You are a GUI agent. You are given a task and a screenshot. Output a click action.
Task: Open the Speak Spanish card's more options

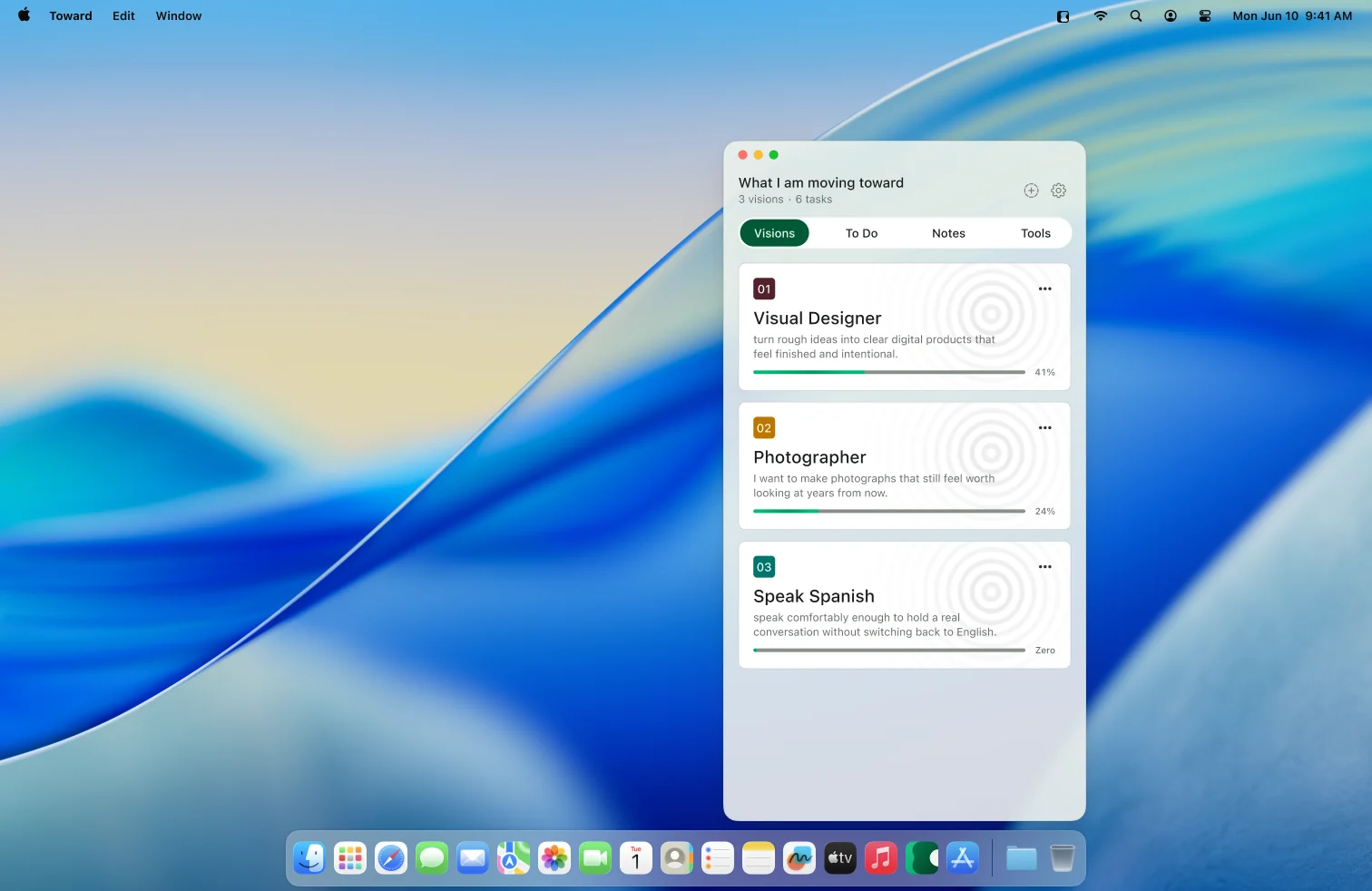tap(1045, 566)
